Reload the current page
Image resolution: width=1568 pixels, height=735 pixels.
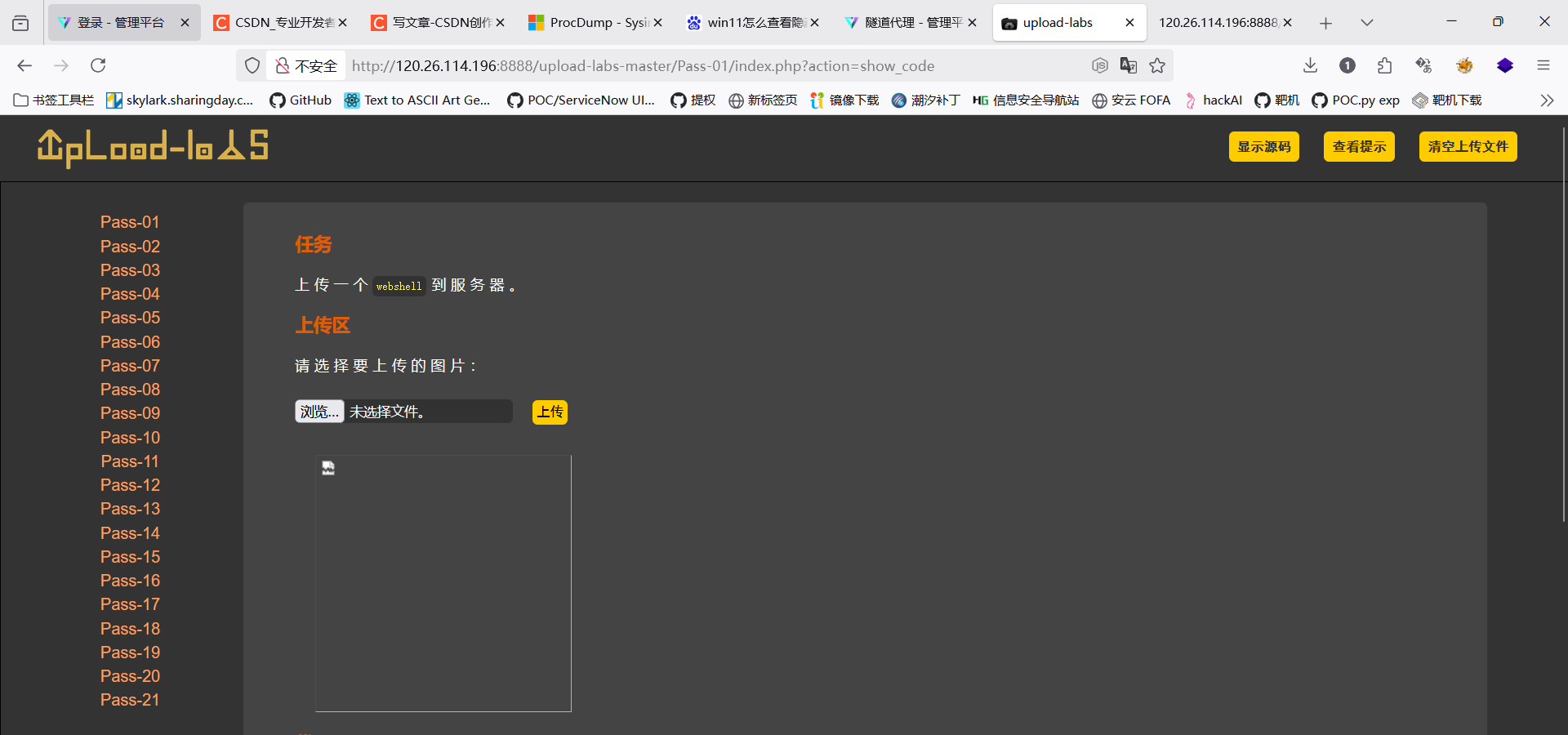pyautogui.click(x=98, y=65)
